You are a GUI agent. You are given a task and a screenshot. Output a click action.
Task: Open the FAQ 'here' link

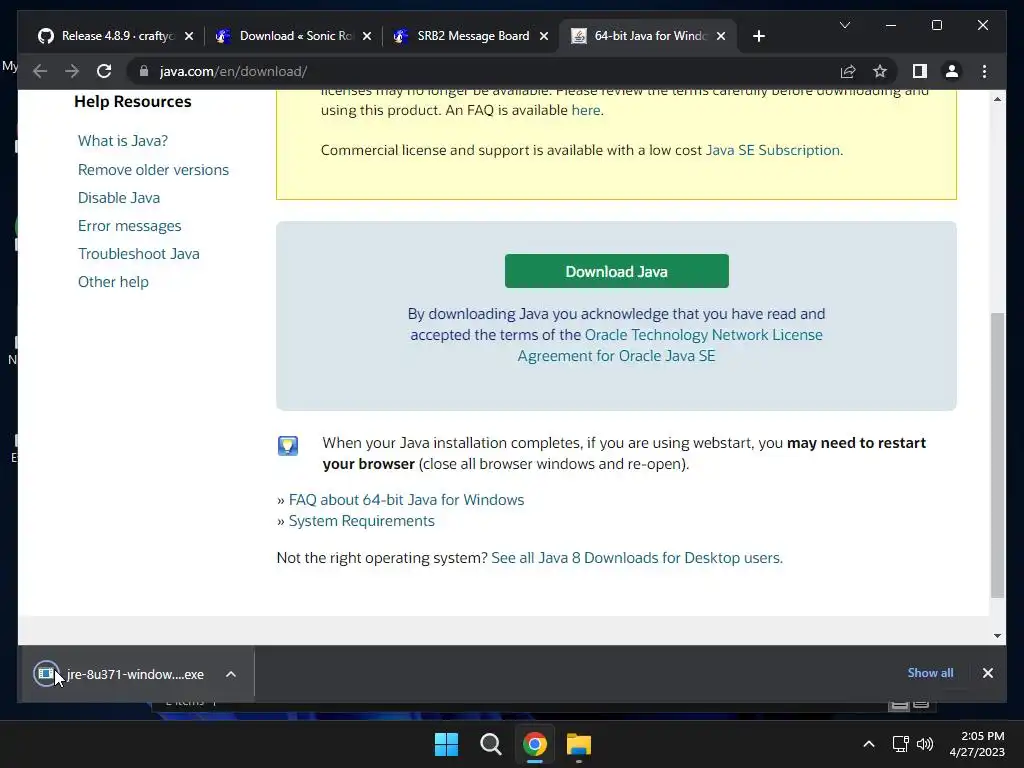tap(586, 110)
